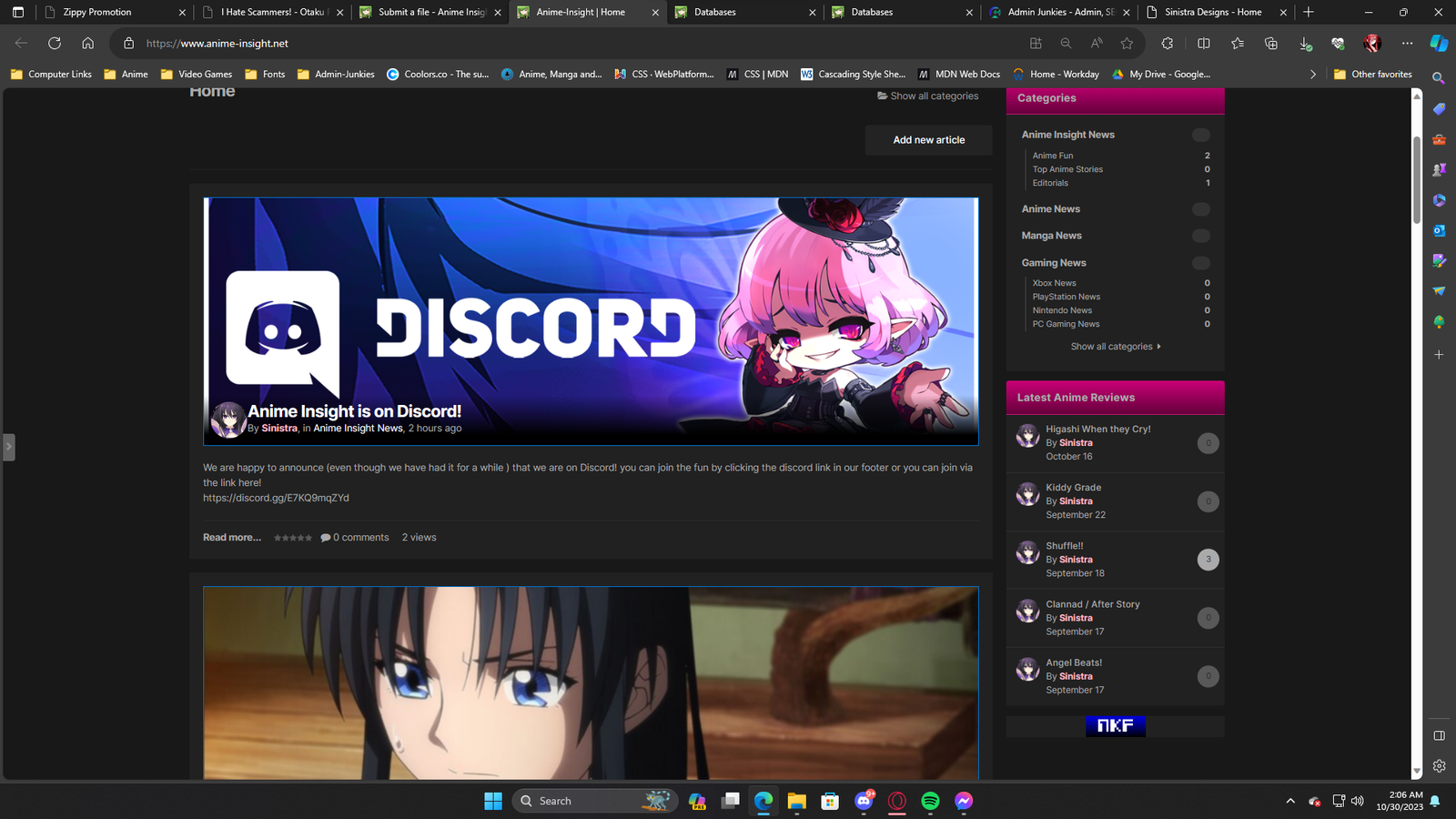Open the Downloads icon in toolbar
Viewport: 1456px width, 819px height.
point(1305,44)
